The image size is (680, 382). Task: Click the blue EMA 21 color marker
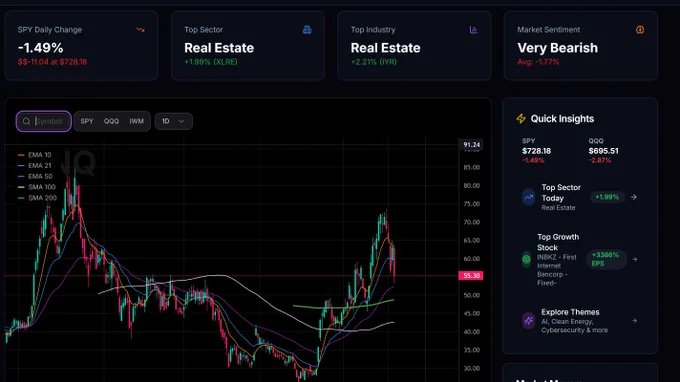[x=21, y=166]
